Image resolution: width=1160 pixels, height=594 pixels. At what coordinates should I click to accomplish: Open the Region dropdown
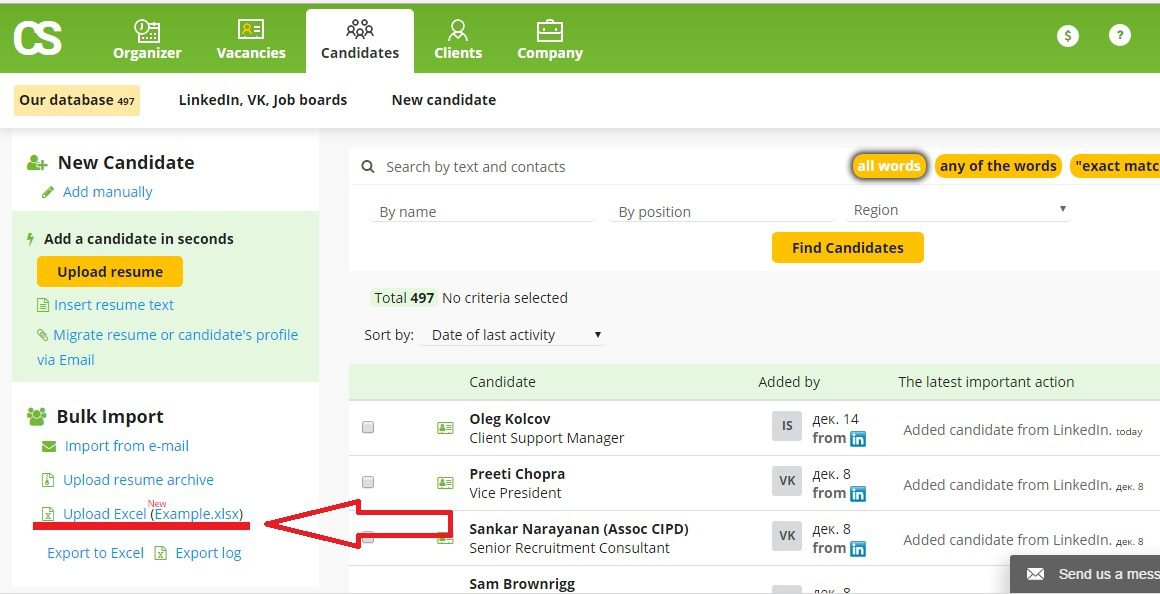(x=958, y=209)
